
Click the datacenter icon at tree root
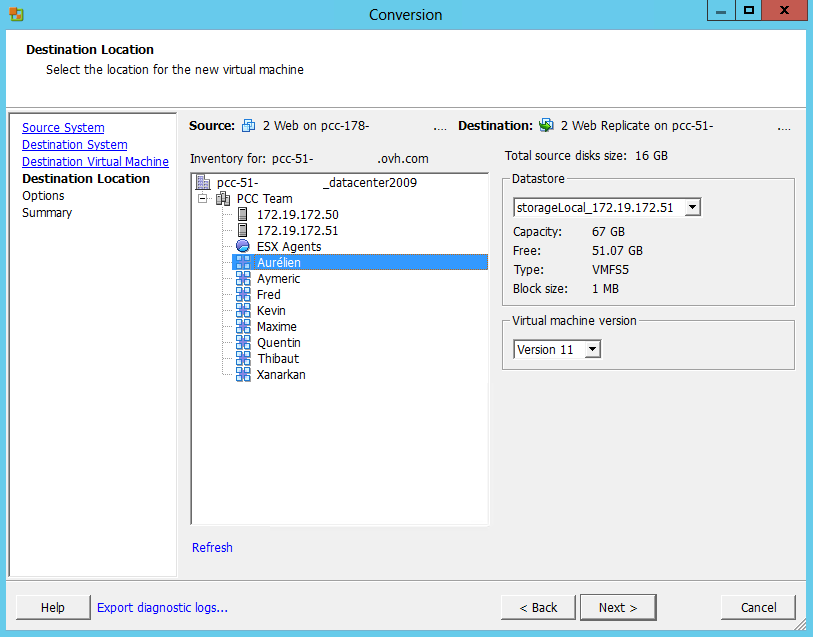click(203, 183)
